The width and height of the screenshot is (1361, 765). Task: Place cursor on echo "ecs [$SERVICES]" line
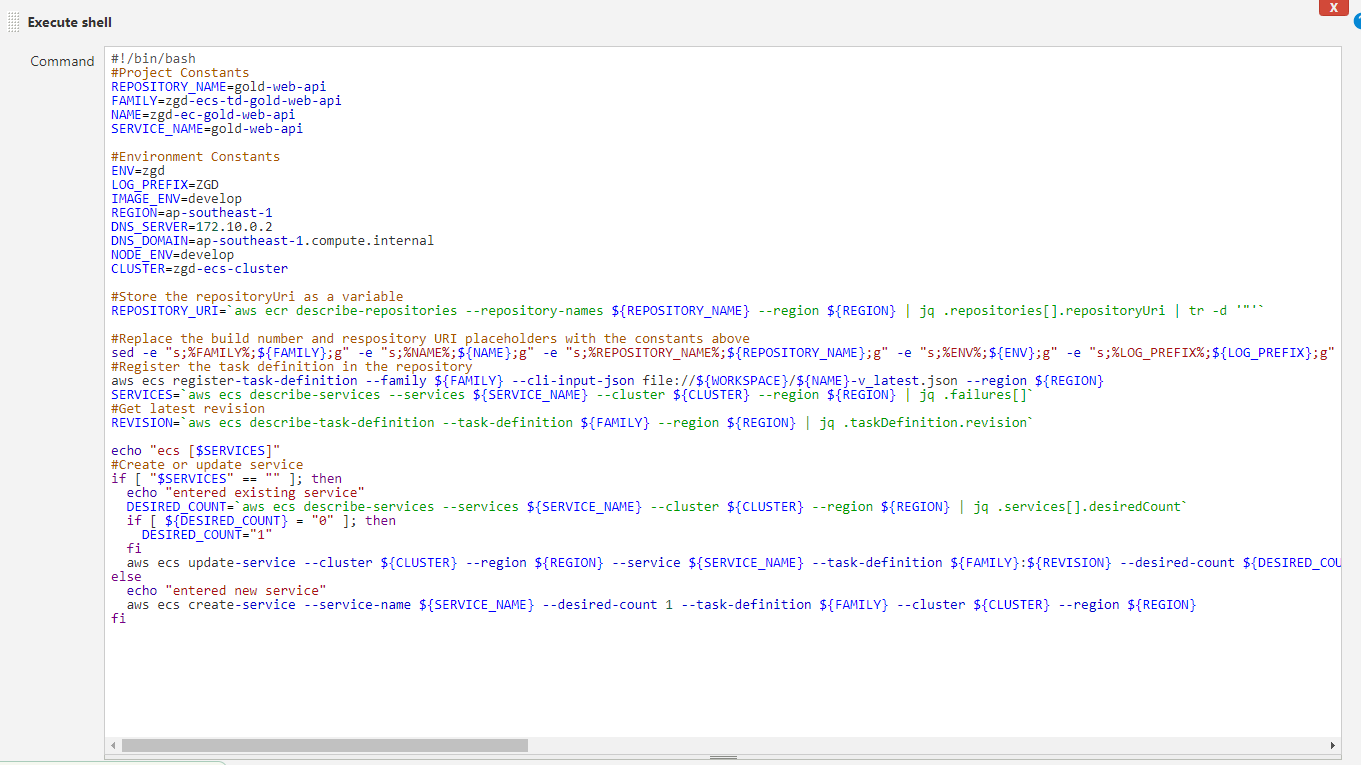pos(196,451)
